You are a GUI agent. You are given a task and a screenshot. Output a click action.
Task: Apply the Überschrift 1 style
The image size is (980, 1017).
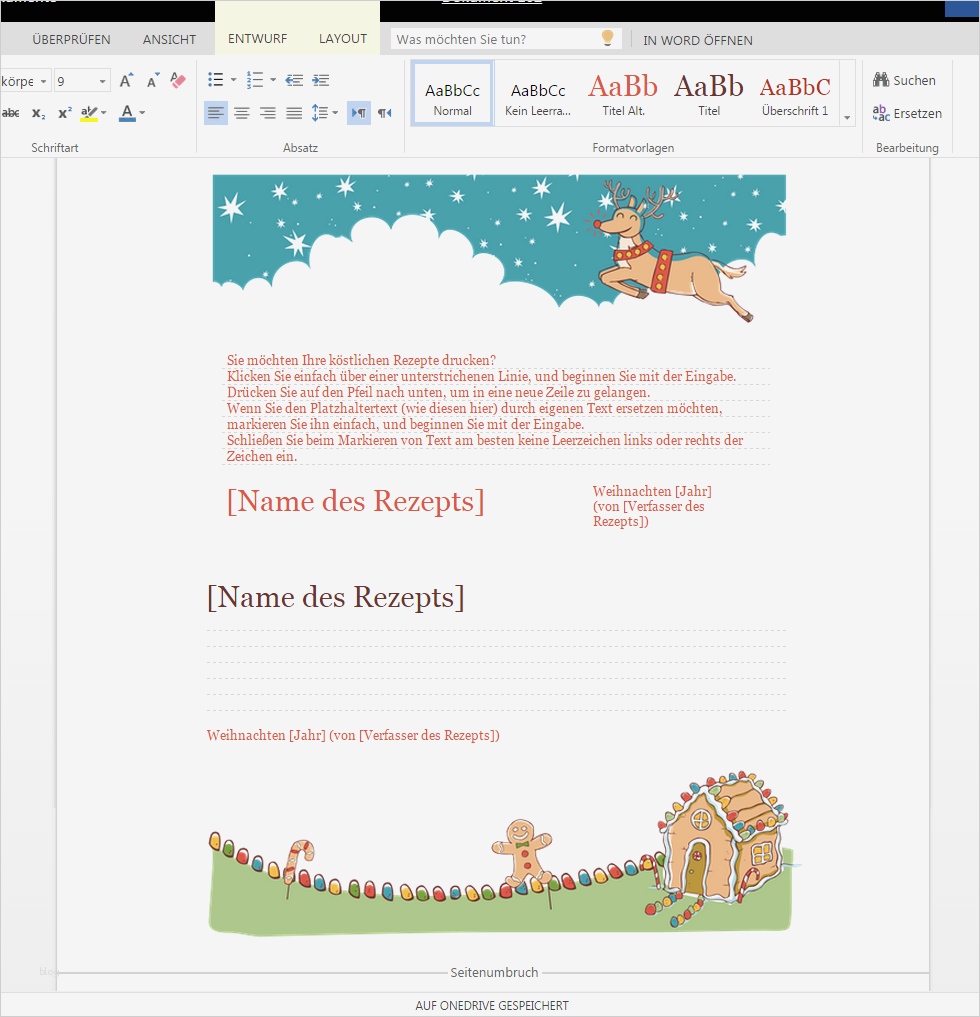coord(797,93)
